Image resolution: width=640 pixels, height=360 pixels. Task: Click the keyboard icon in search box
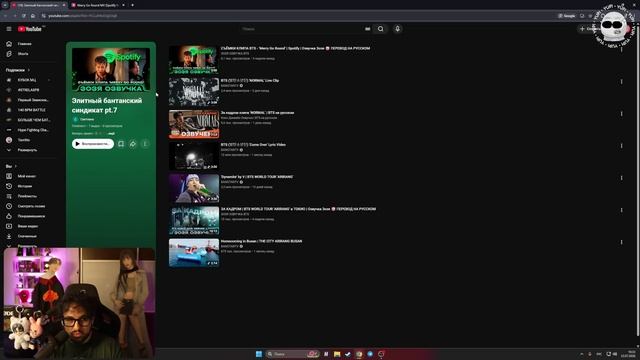(367, 29)
